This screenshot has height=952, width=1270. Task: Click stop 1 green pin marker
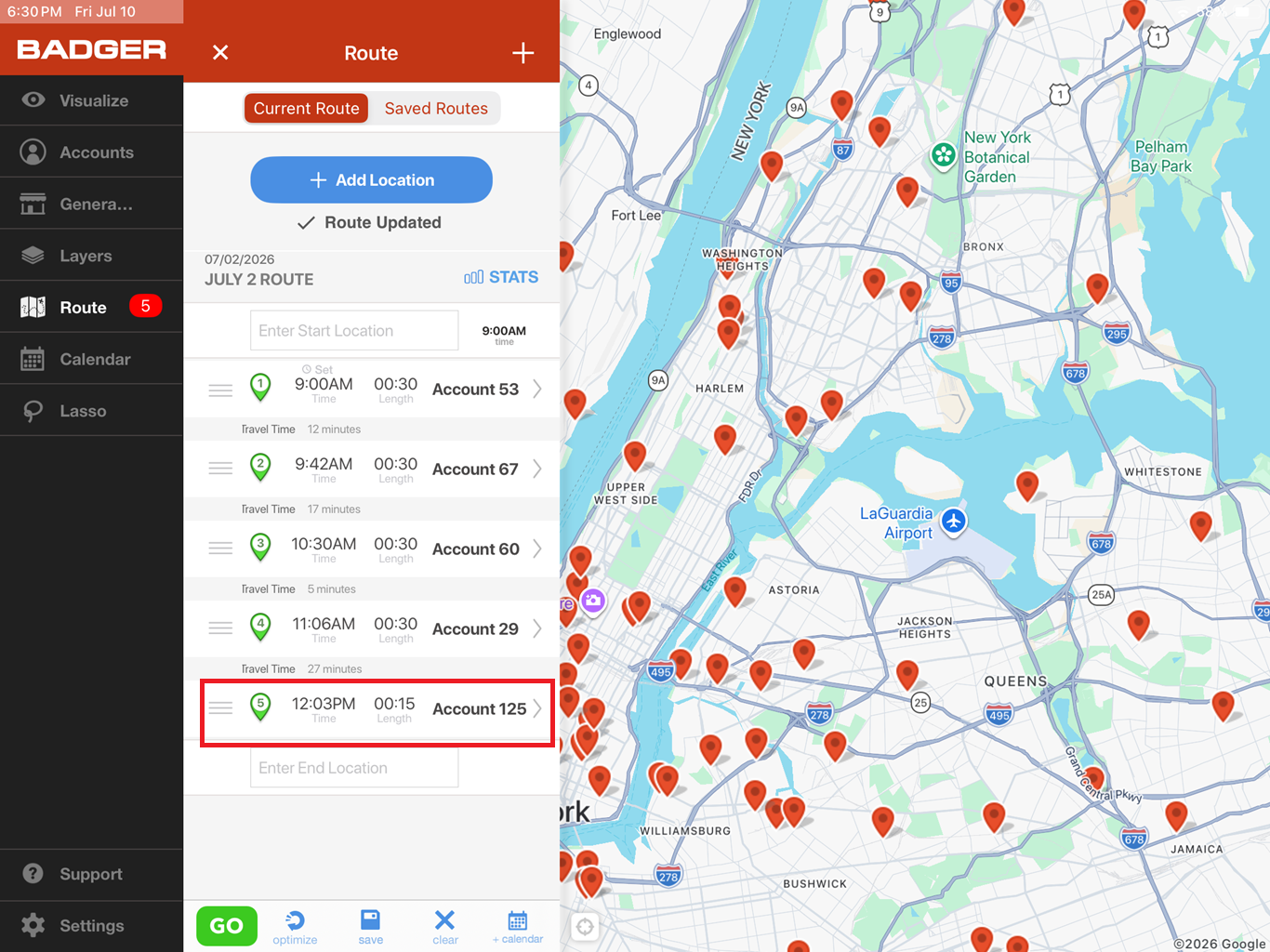click(260, 388)
